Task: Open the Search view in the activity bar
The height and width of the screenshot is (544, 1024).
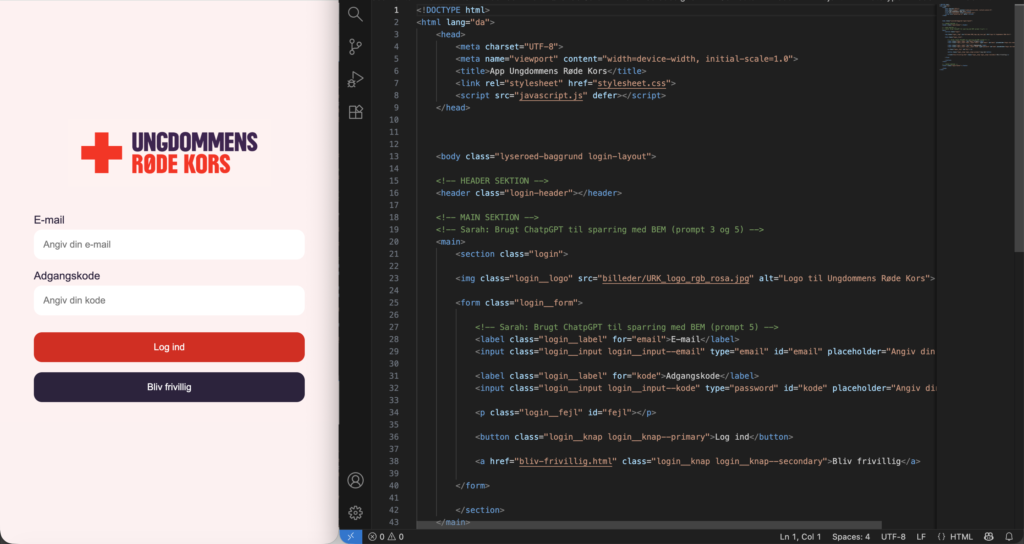Action: [355, 14]
